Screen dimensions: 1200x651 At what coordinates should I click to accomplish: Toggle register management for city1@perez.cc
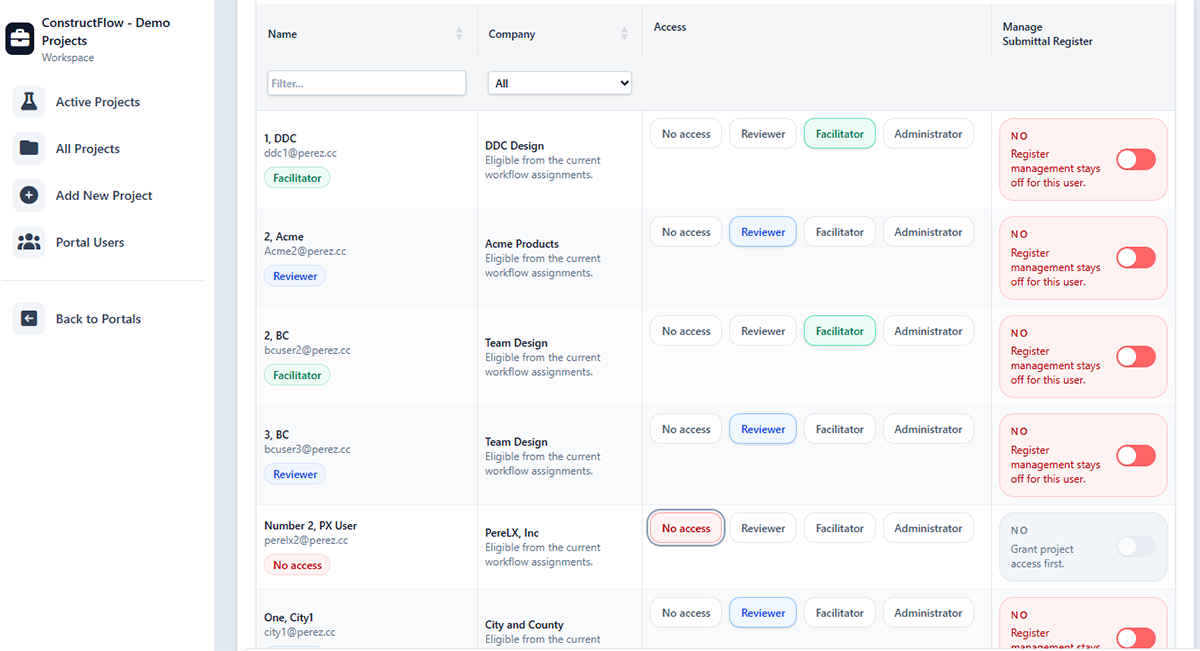(x=1136, y=638)
